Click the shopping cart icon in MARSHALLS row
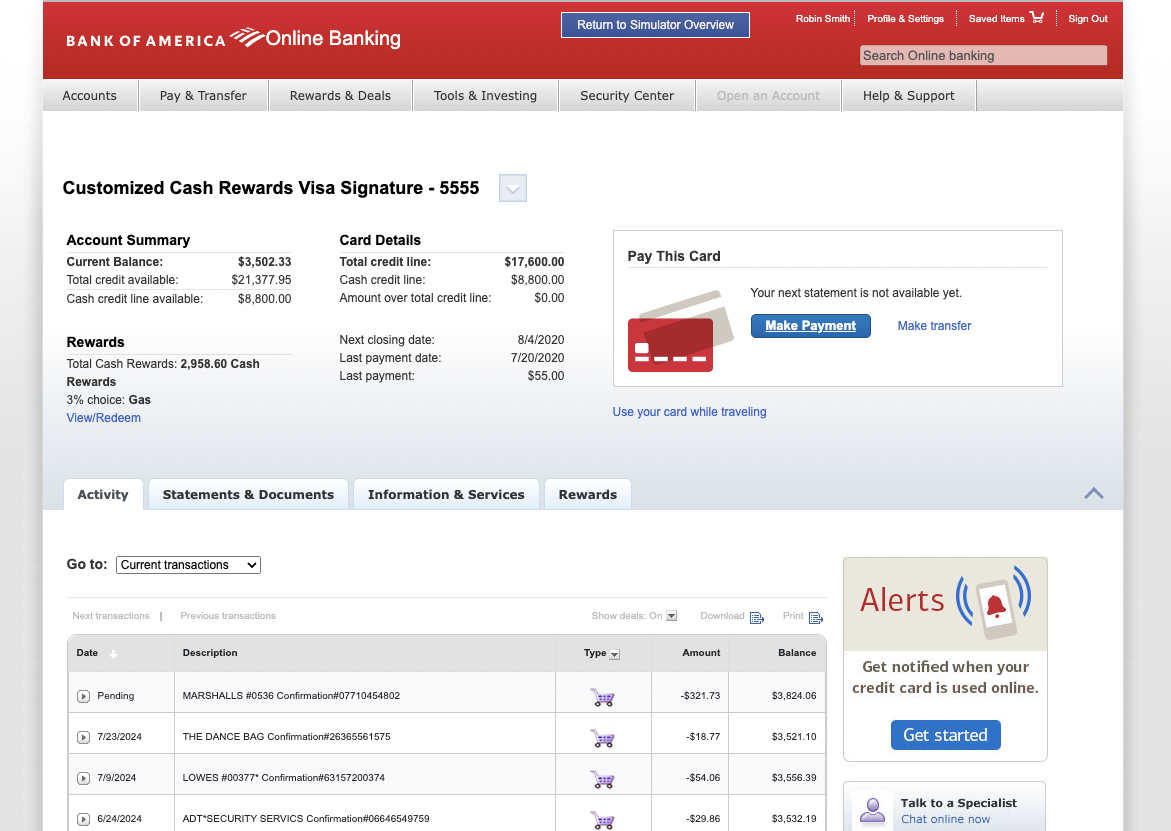Image resolution: width=1171 pixels, height=831 pixels. tap(602, 697)
